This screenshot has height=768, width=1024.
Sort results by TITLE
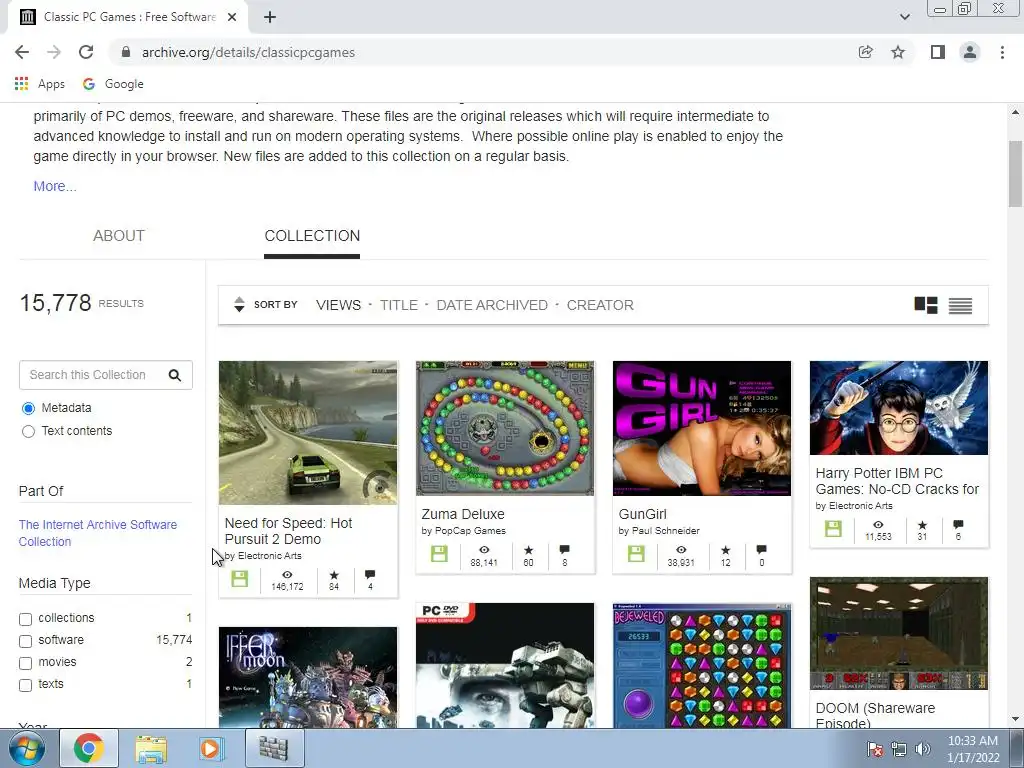398,305
